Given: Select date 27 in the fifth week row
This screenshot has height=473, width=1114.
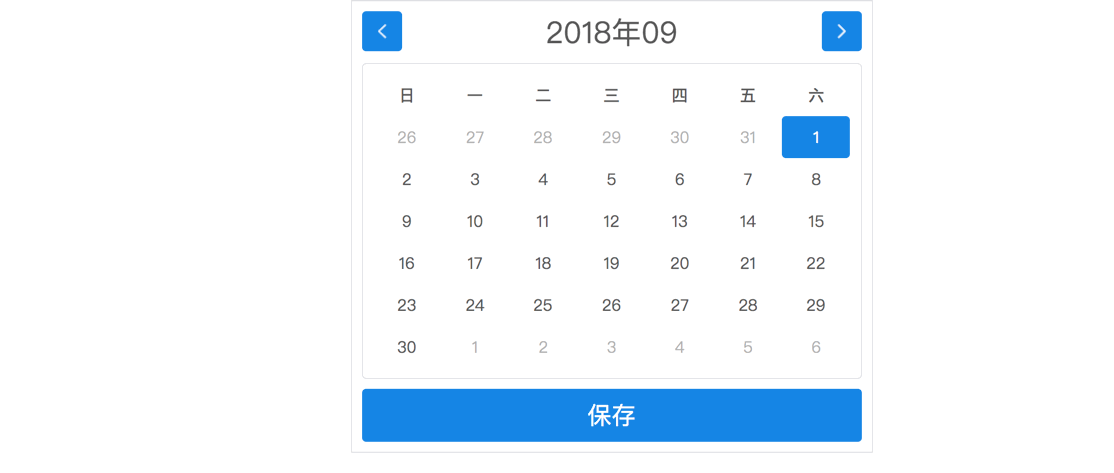Looking at the screenshot, I should tap(679, 305).
